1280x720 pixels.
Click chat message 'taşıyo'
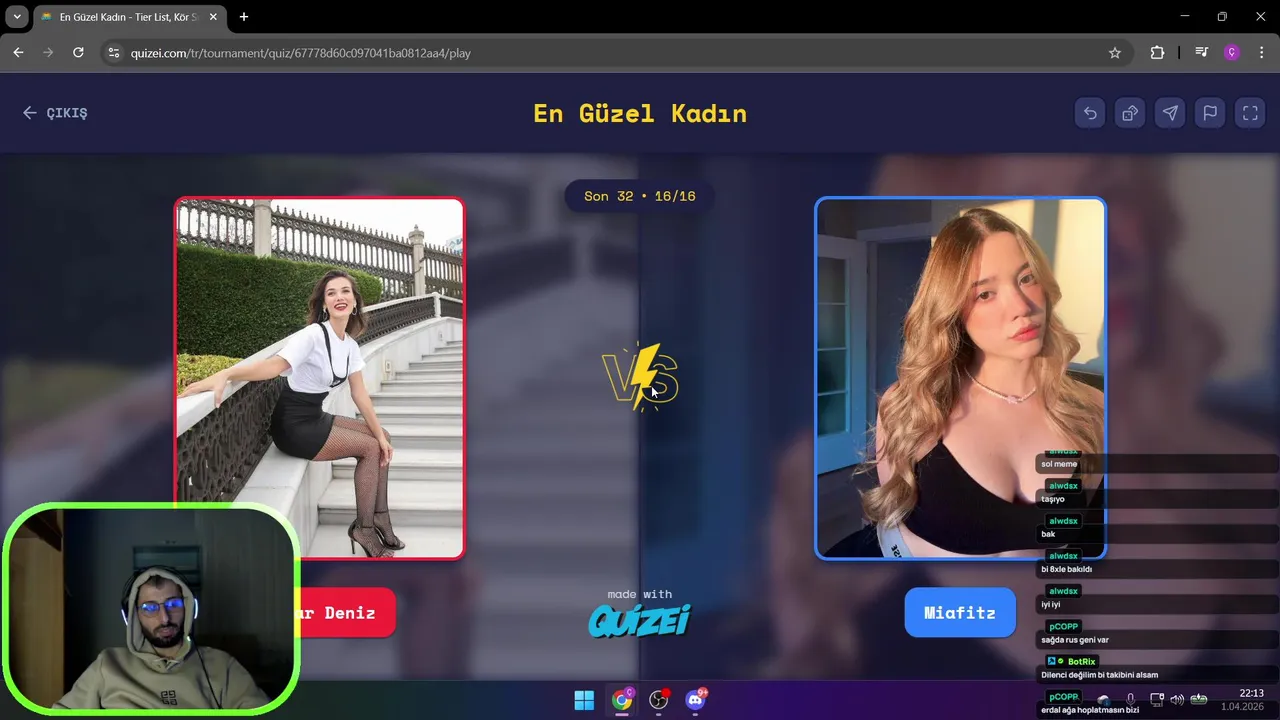click(x=1053, y=499)
